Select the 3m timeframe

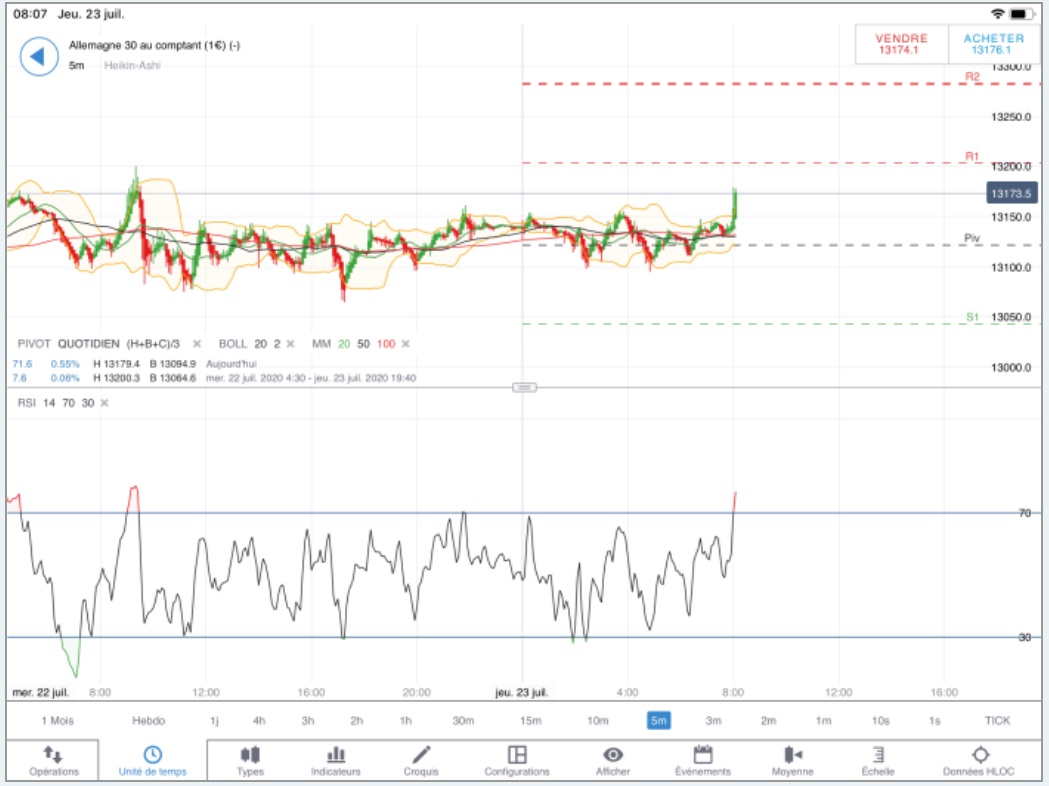(x=713, y=720)
